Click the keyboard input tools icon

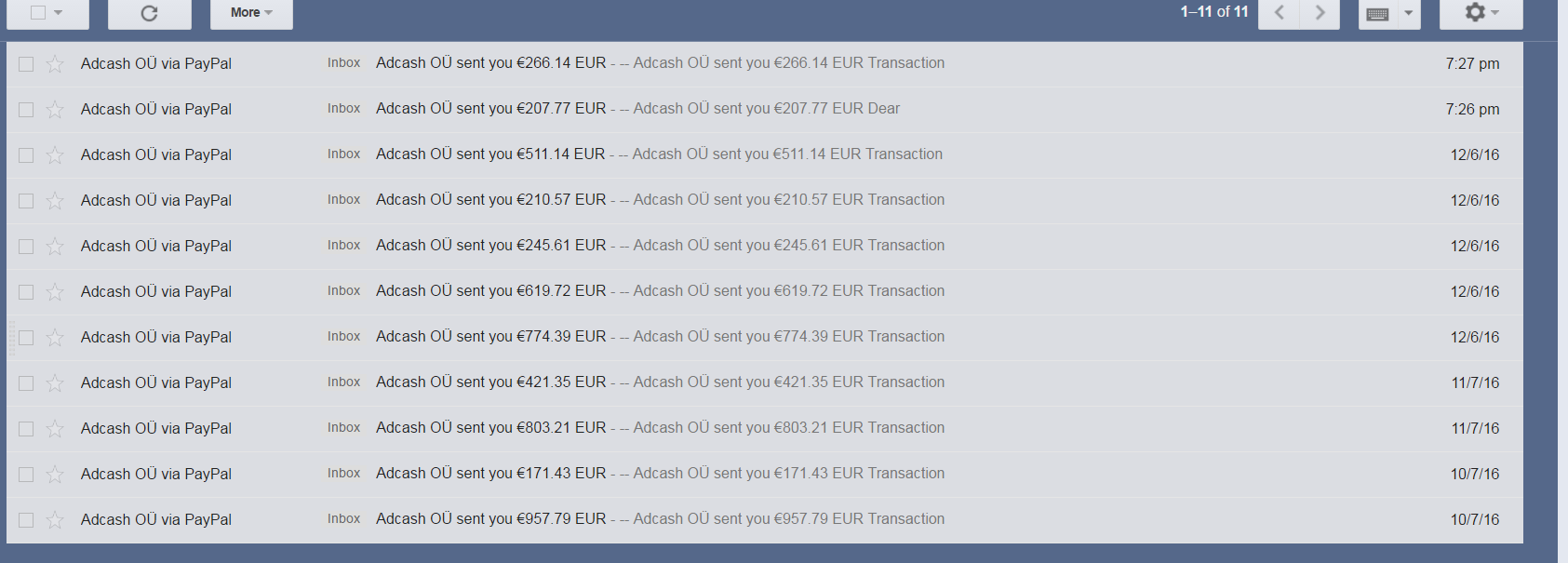[1378, 13]
